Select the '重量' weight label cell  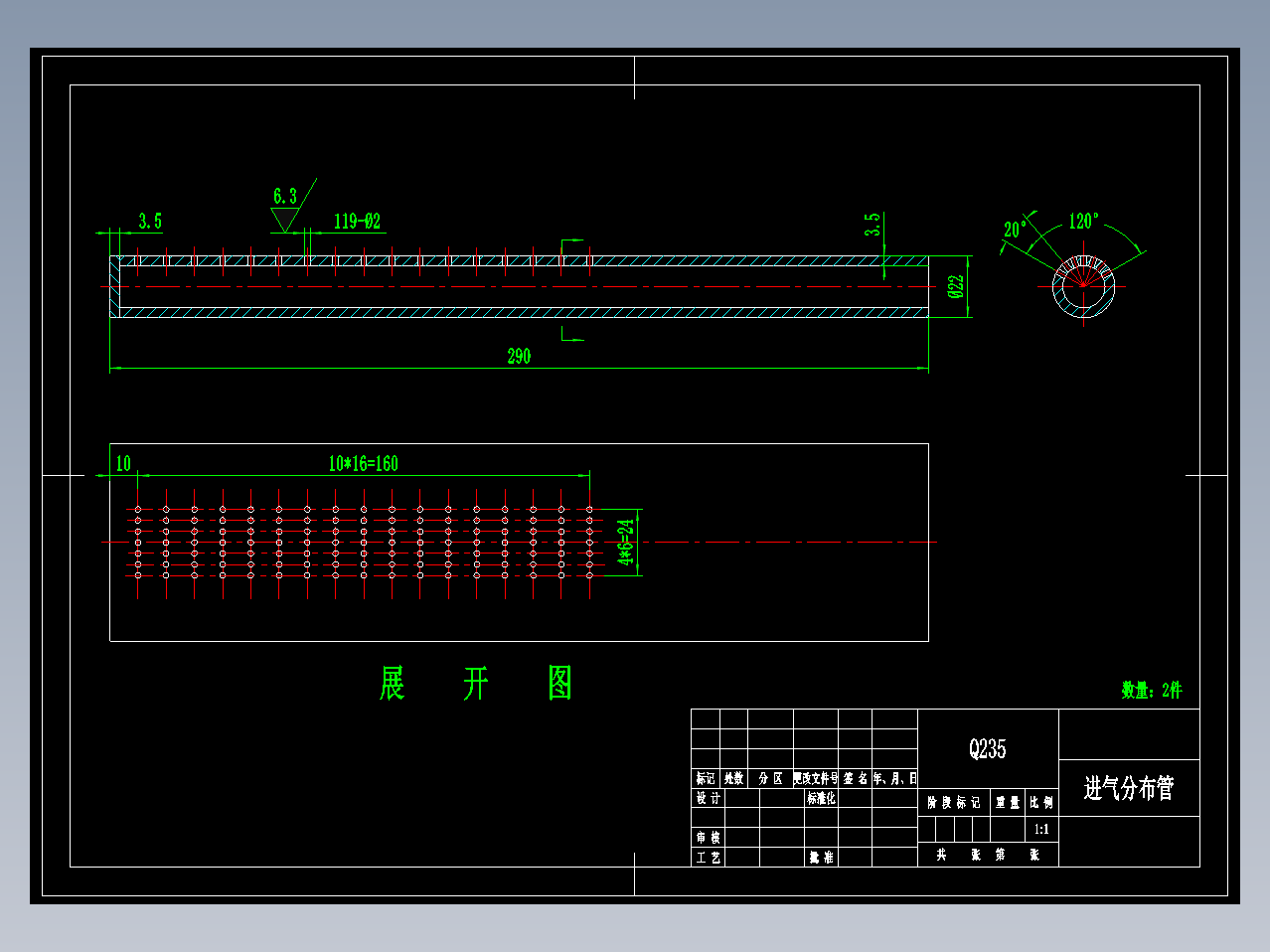pos(1008,802)
